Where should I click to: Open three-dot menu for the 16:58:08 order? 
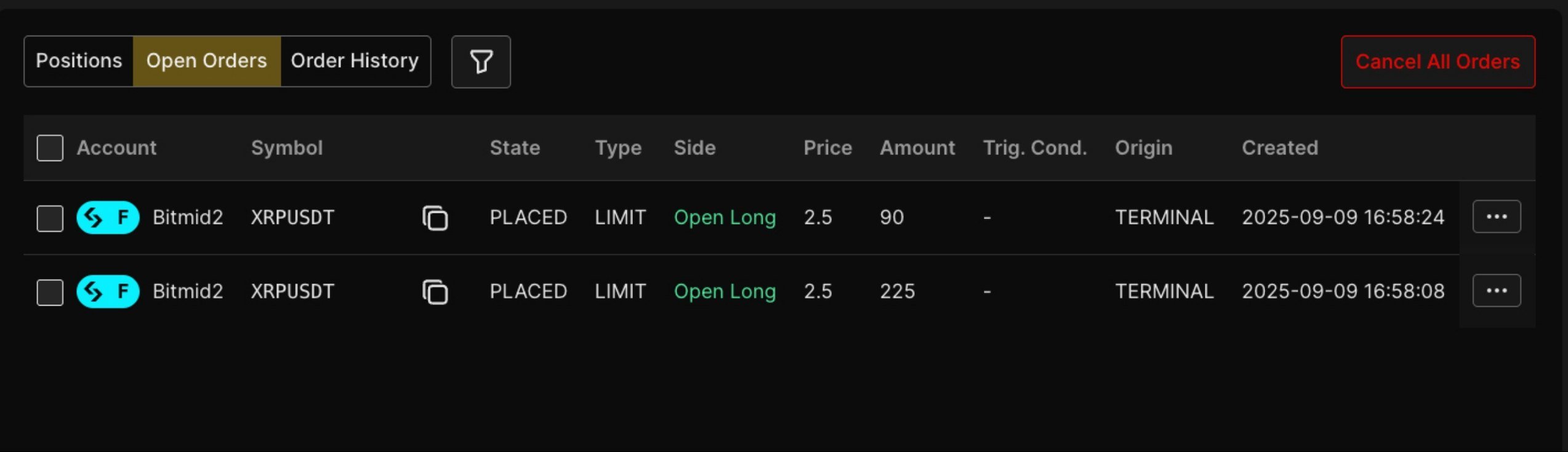pos(1496,291)
